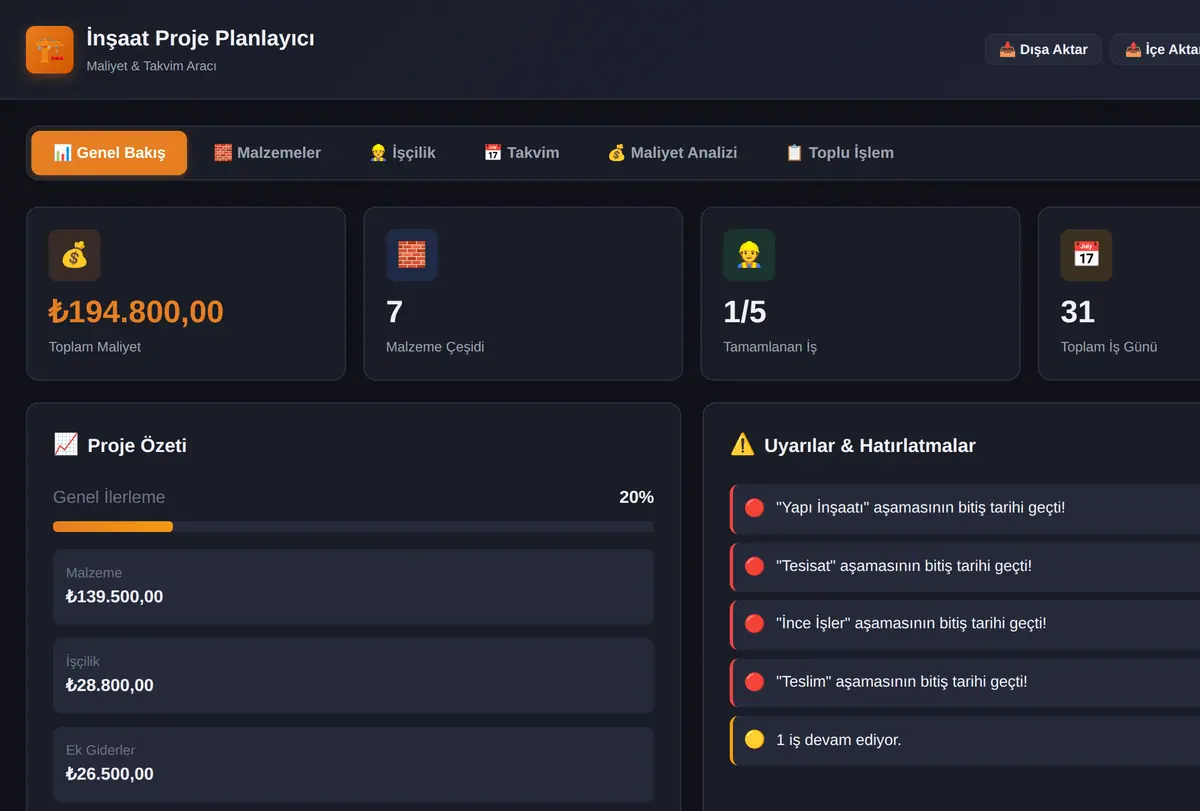The width and height of the screenshot is (1200, 811).
Task: Click the Maliyet & Takvim Aracı subtitle
Action: (x=152, y=66)
